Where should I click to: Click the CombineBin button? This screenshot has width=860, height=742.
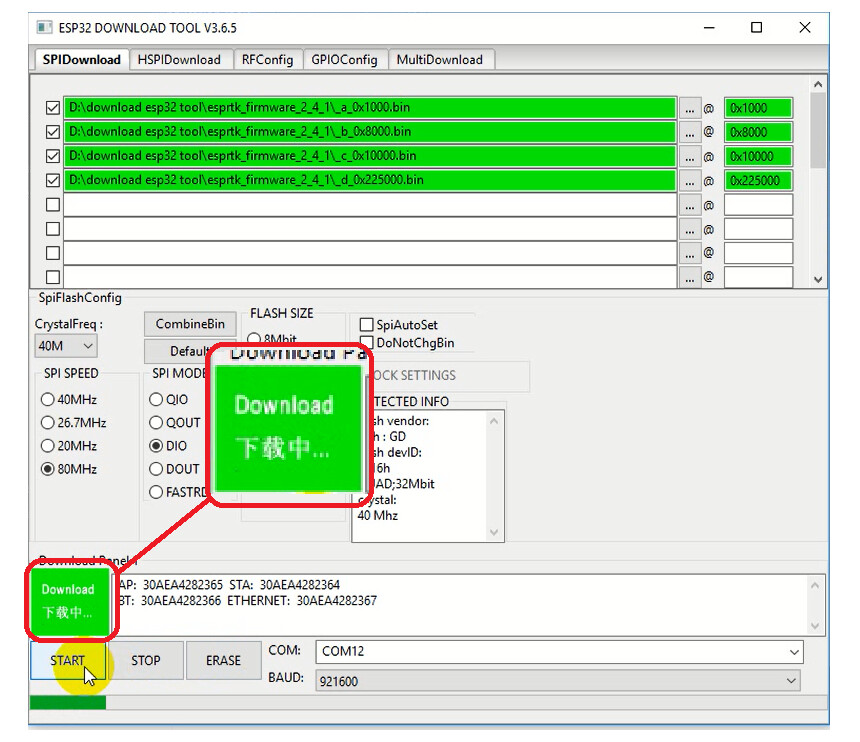tap(190, 324)
